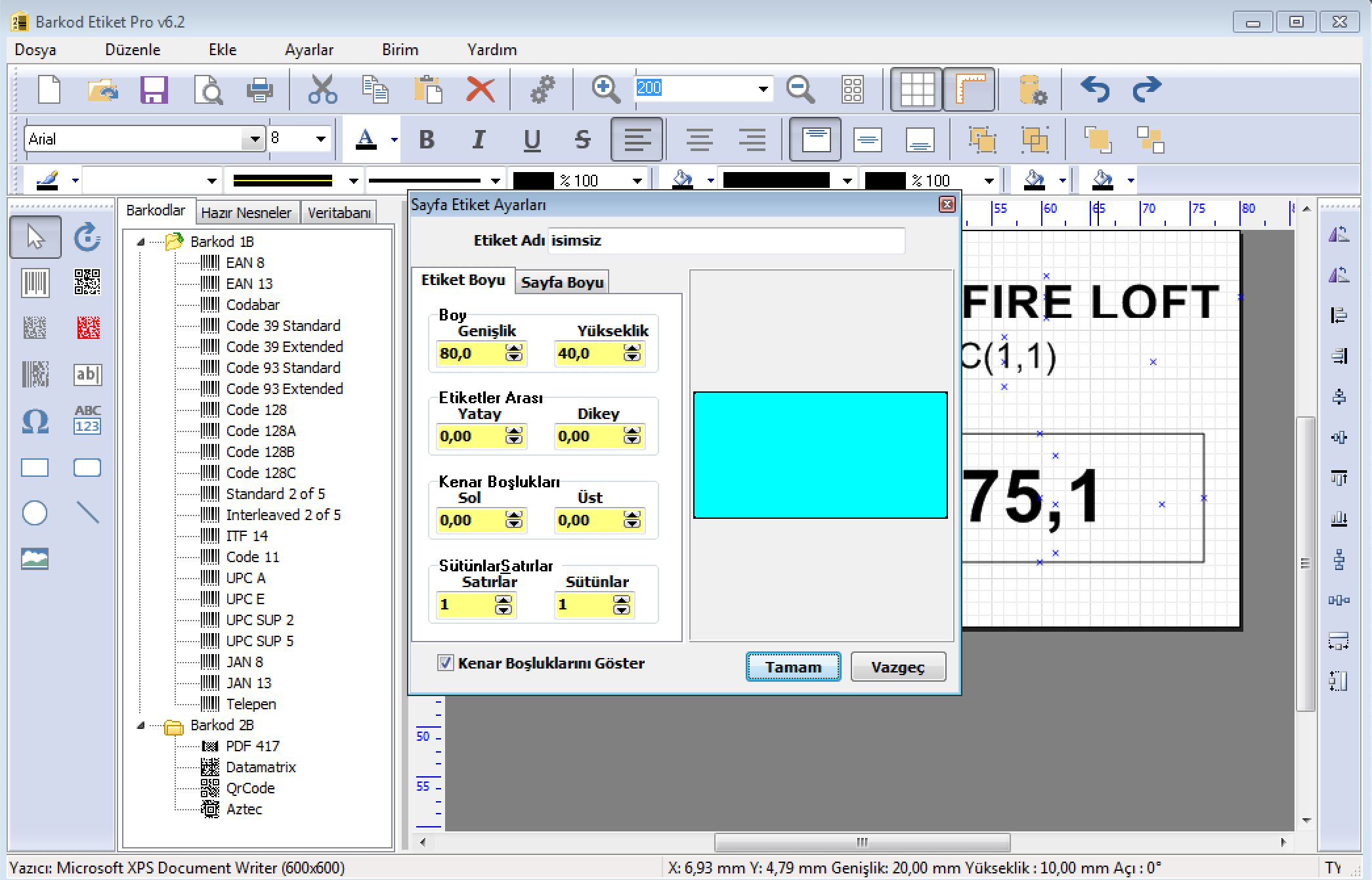This screenshot has height=880, width=1372.
Task: Toggle Kenar Boşluklarını Göster checkbox
Action: 445,663
